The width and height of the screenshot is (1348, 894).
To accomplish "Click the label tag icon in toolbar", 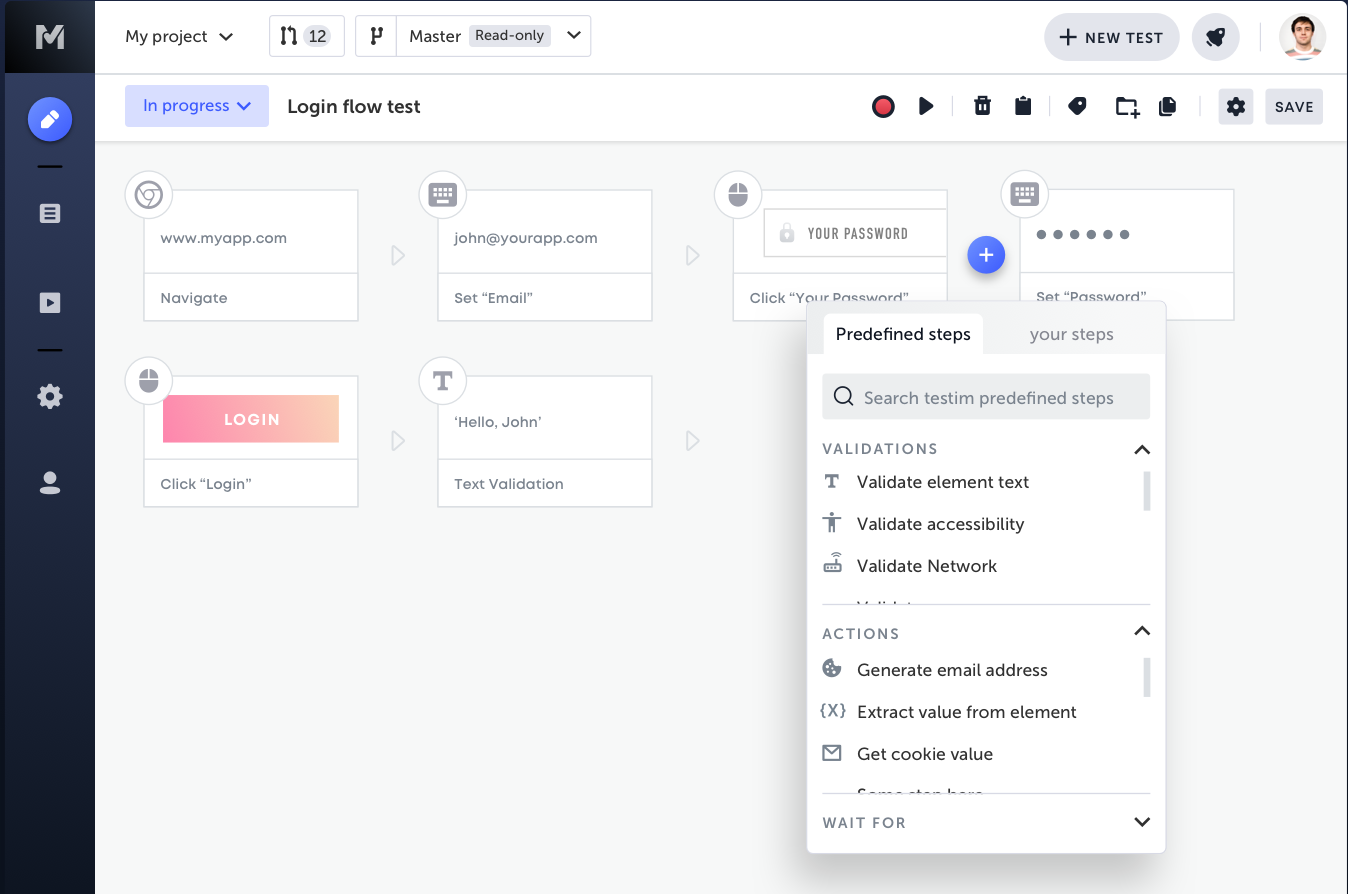I will (1077, 106).
